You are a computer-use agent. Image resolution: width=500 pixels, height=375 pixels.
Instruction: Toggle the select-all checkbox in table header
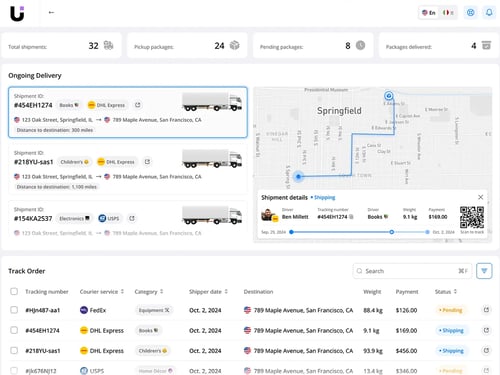click(14, 292)
